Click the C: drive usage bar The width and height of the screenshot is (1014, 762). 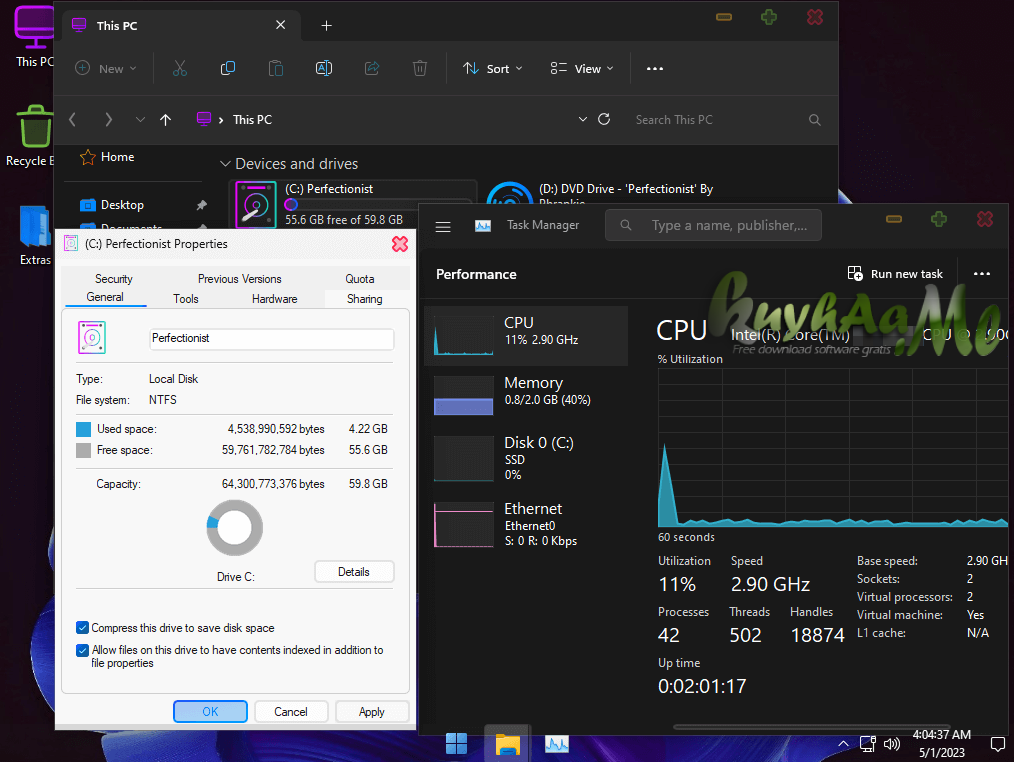point(378,204)
